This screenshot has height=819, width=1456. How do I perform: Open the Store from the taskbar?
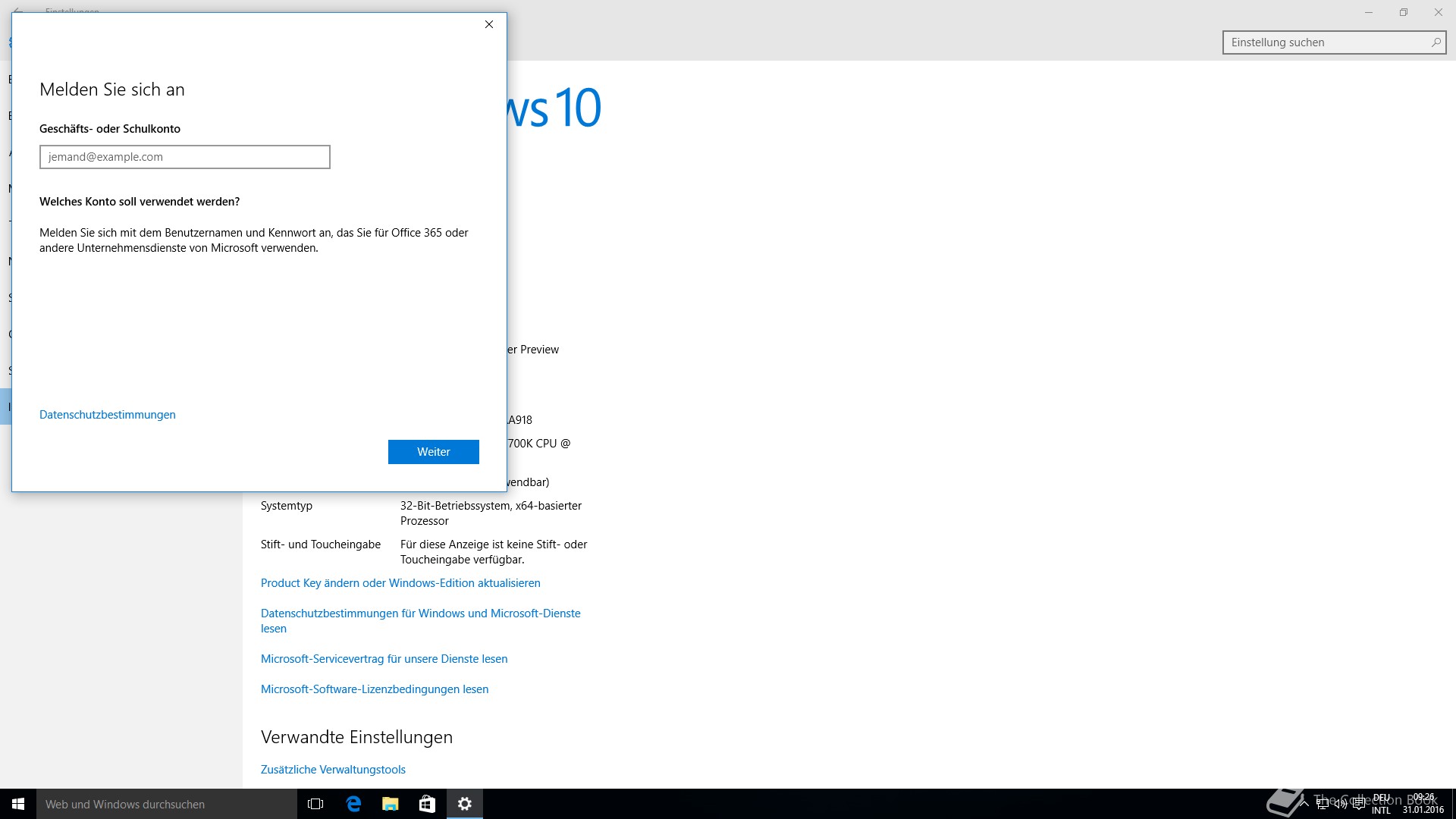tap(427, 804)
